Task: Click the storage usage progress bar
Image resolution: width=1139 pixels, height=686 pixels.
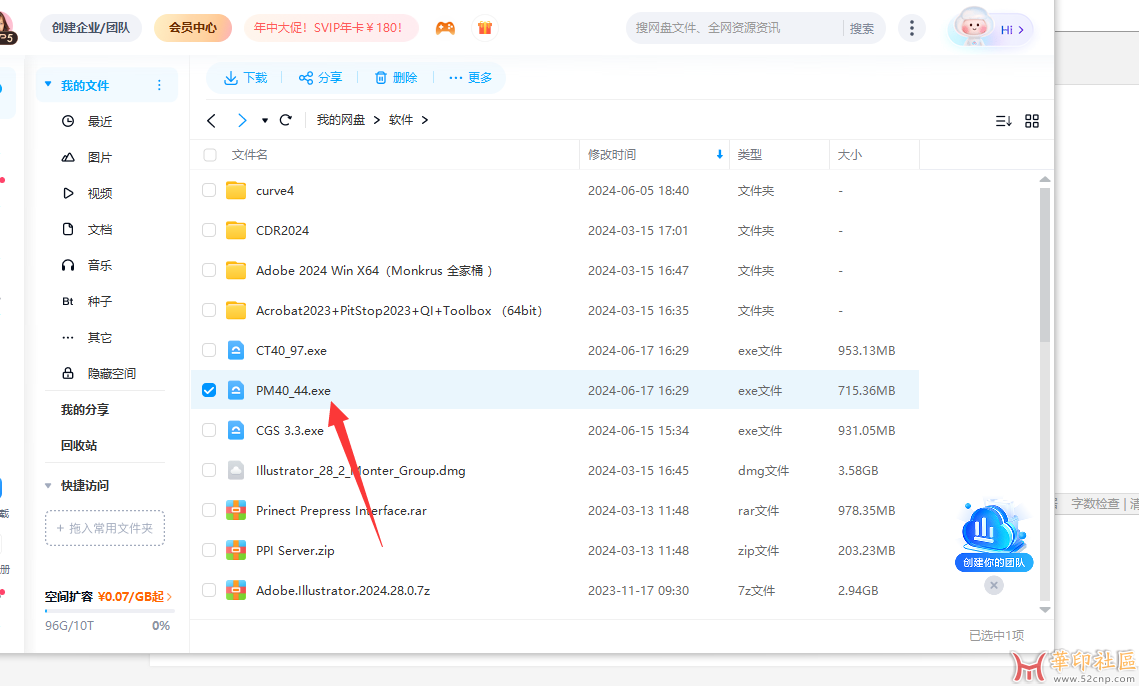Action: pos(110,611)
